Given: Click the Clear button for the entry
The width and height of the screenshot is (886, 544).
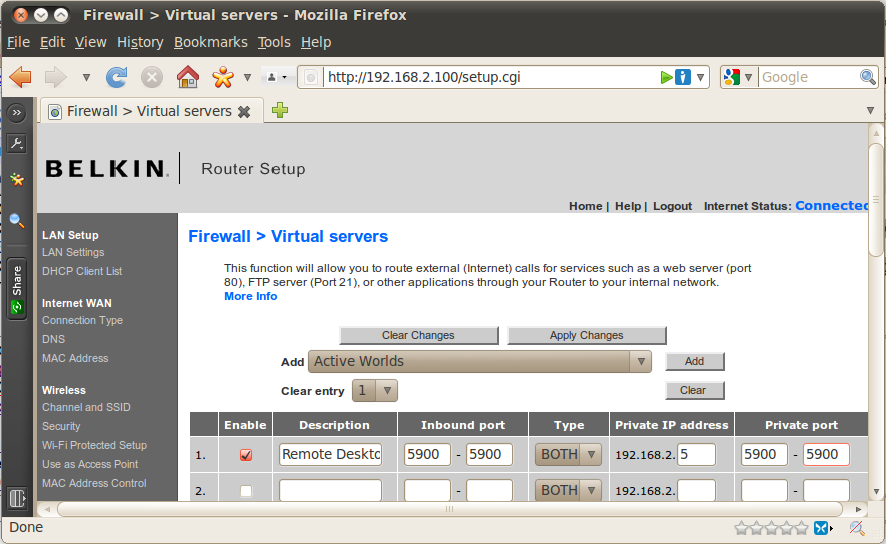Looking at the screenshot, I should click(694, 390).
